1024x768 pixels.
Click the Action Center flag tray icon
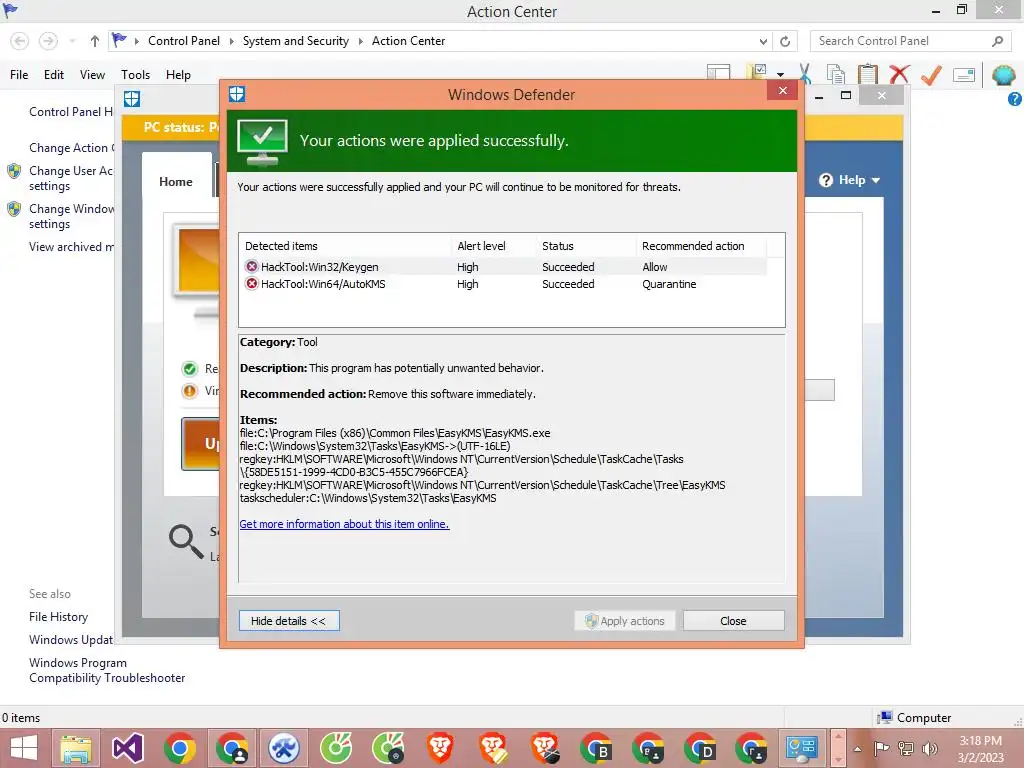coord(882,748)
